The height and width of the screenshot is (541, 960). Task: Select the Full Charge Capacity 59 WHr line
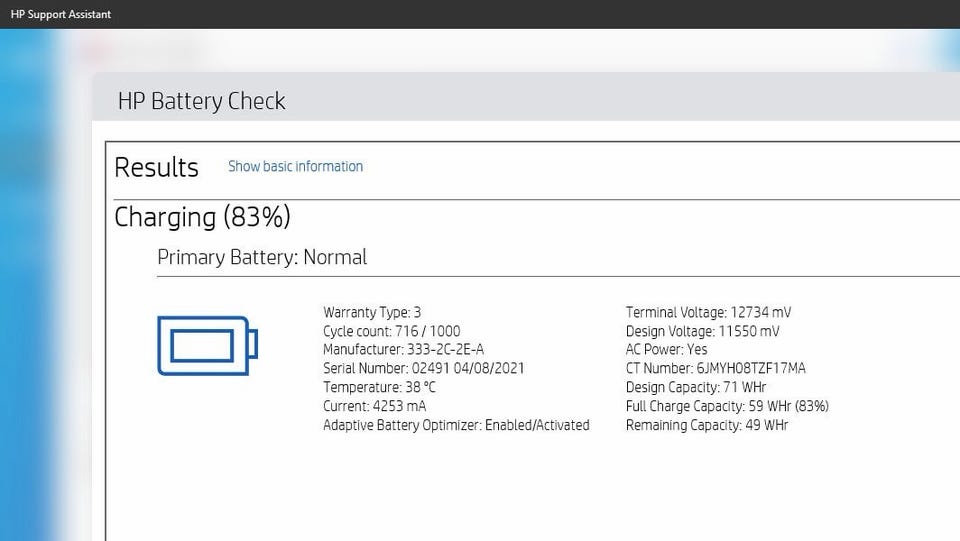[727, 406]
